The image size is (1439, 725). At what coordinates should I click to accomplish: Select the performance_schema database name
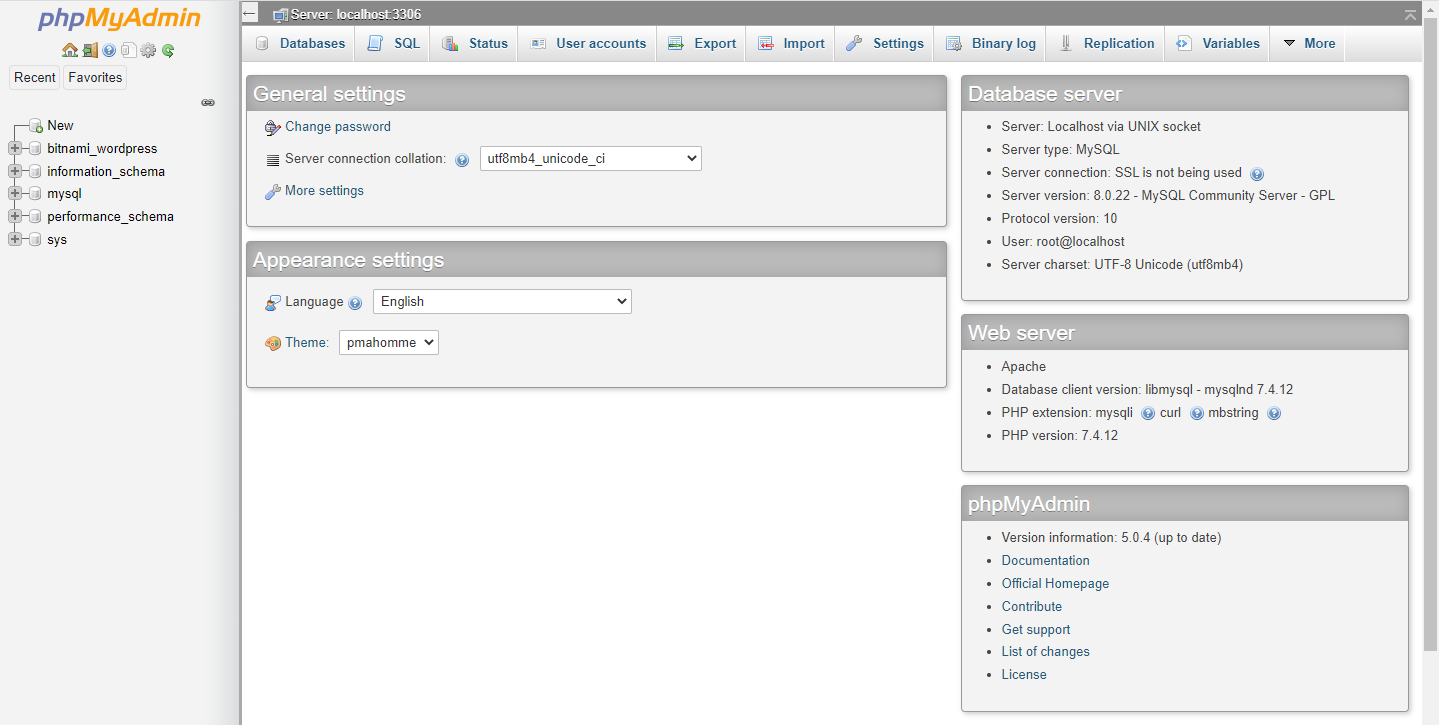pyautogui.click(x=110, y=217)
